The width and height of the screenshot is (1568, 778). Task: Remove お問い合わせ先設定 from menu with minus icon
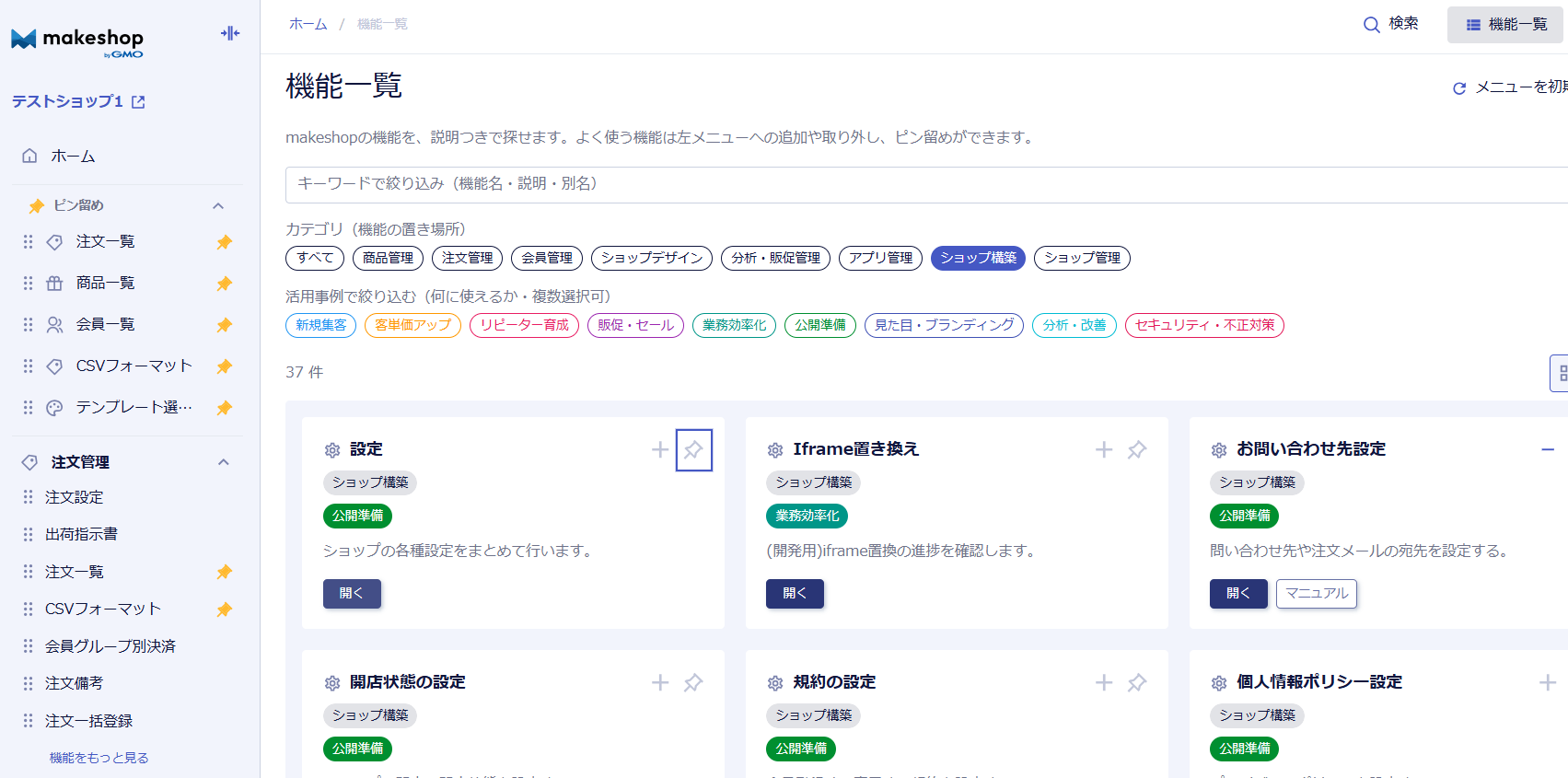point(1548,449)
